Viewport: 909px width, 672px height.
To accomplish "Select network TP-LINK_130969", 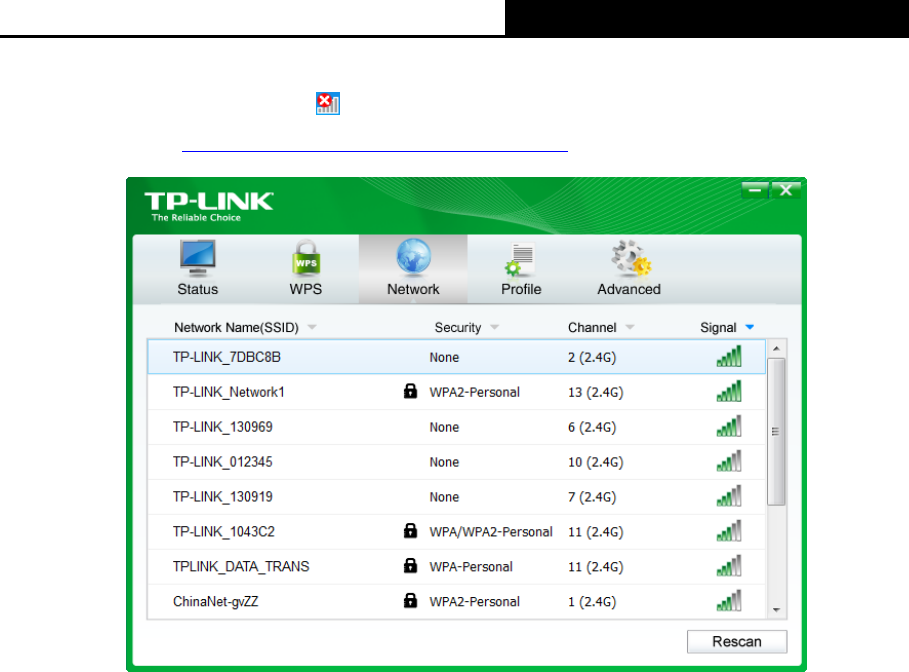I will click(x=457, y=427).
